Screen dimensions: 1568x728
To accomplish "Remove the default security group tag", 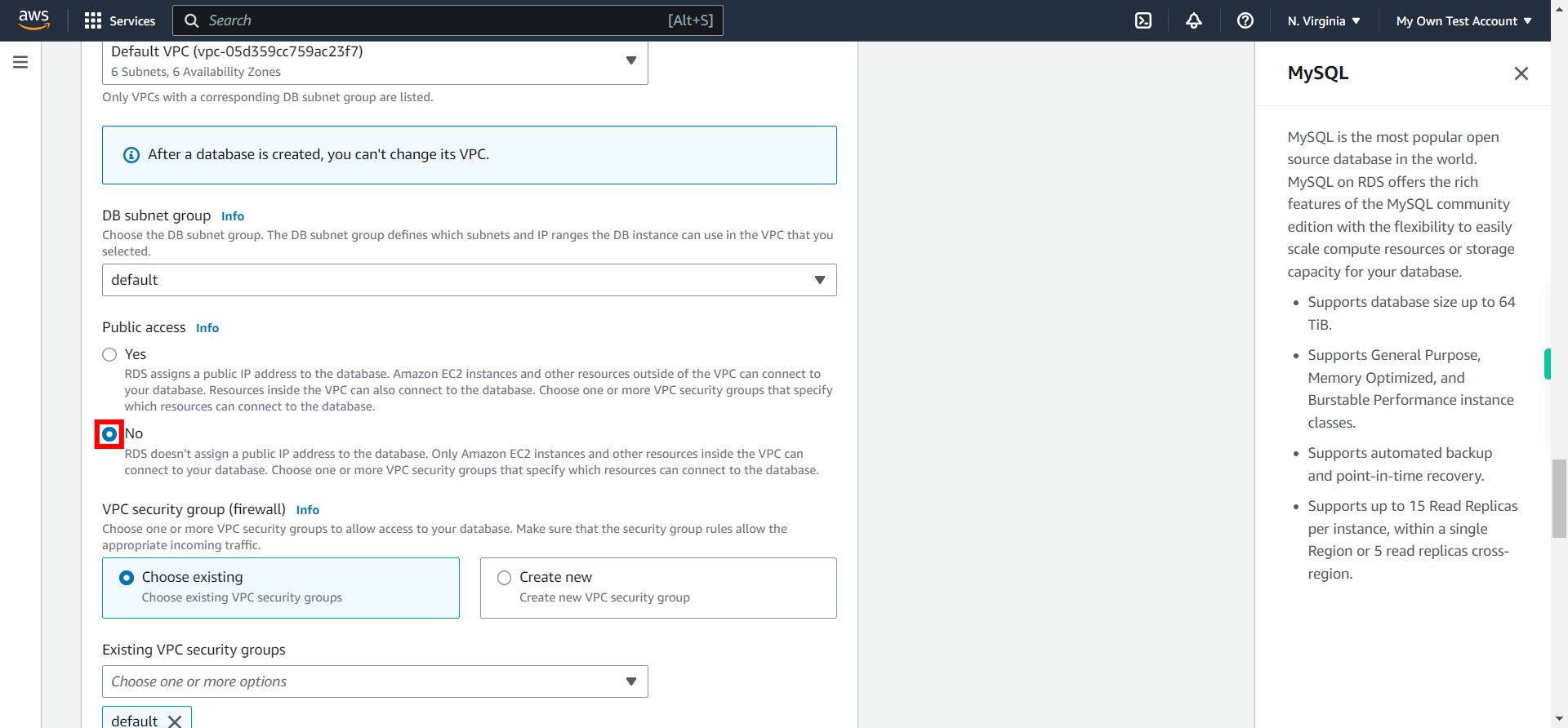I will click(x=175, y=721).
